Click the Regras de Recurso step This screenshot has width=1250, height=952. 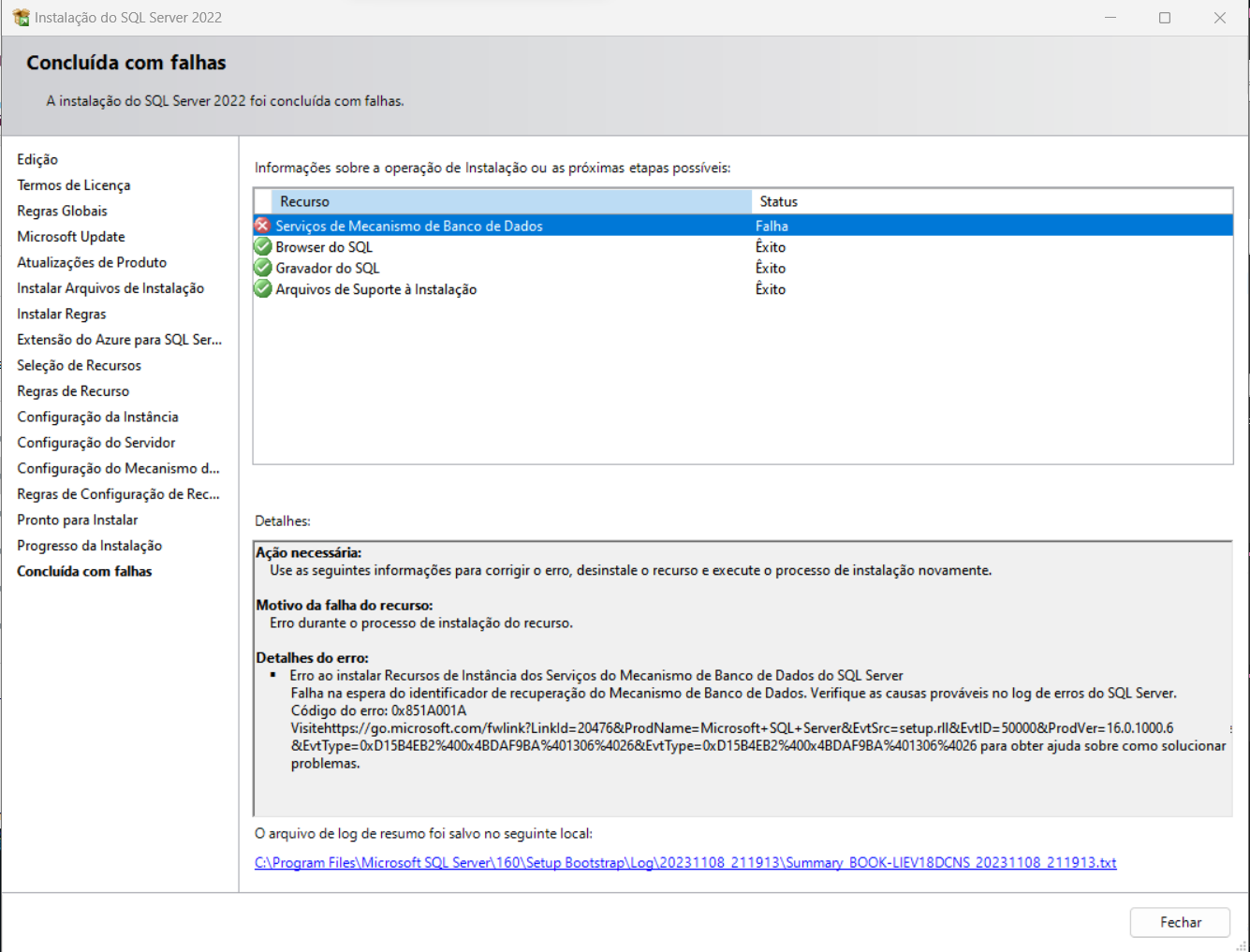point(73,391)
